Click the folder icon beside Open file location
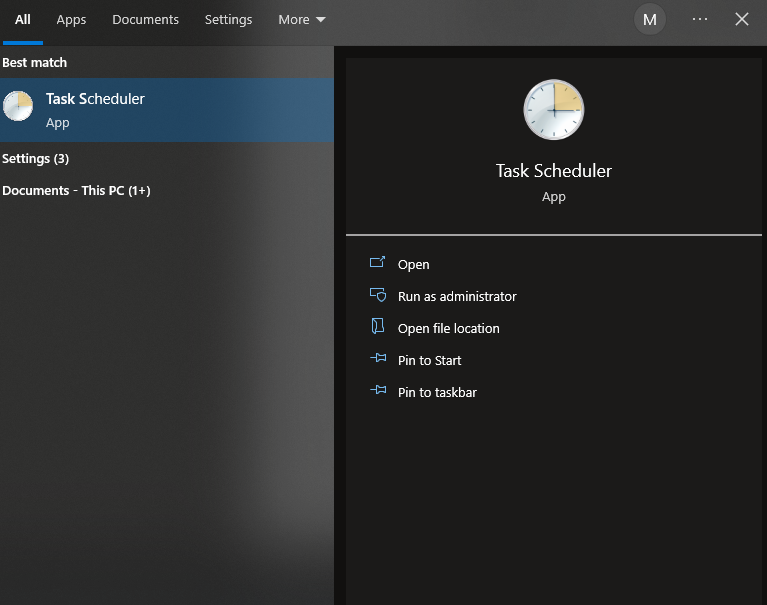This screenshot has width=767, height=605. click(x=378, y=326)
